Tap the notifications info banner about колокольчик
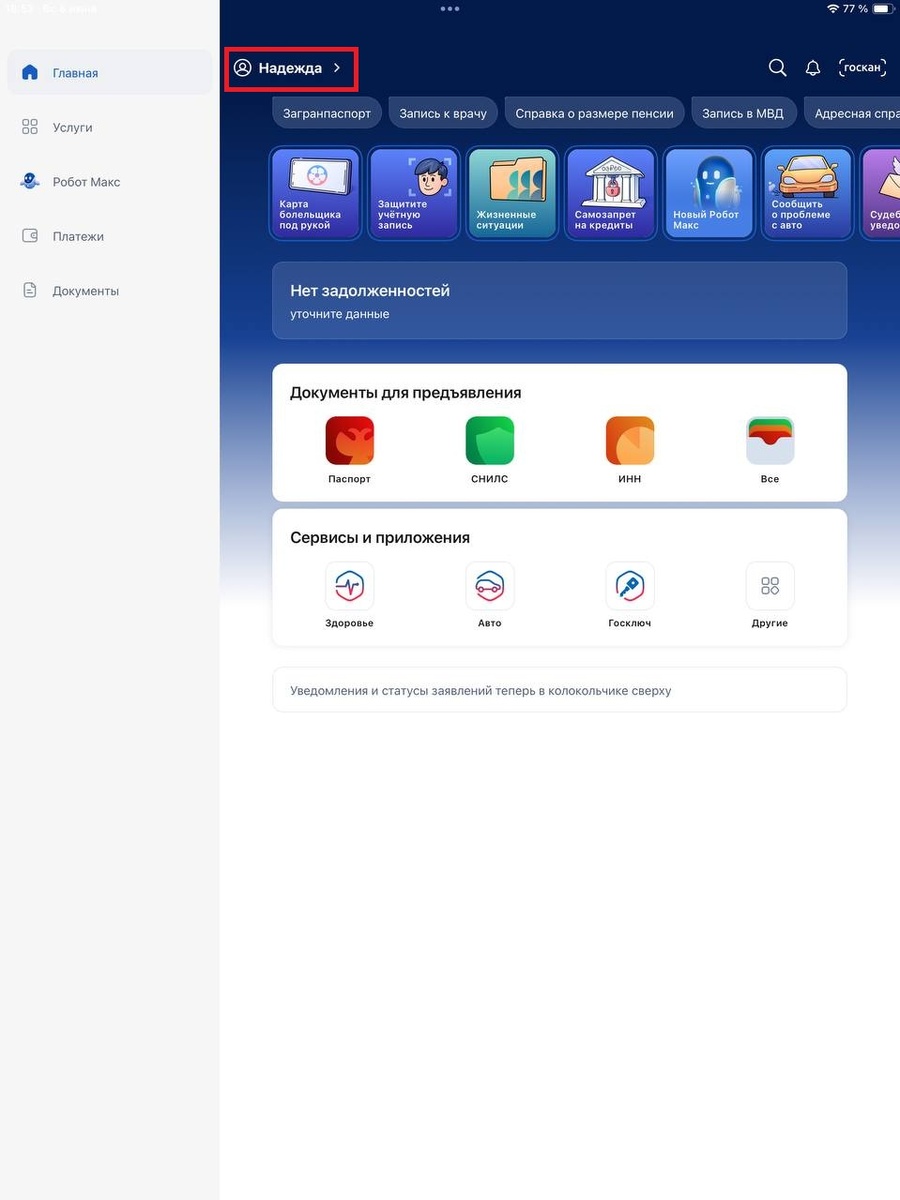This screenshot has width=900, height=1200. pyautogui.click(x=560, y=690)
